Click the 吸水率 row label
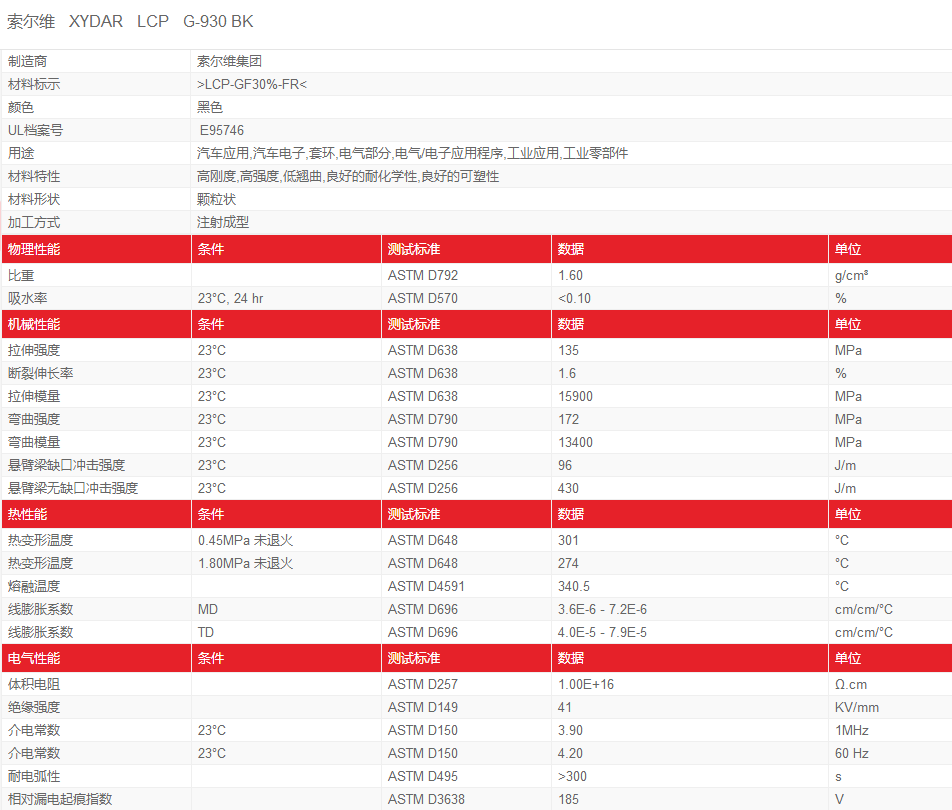The image size is (952, 810). coord(27,298)
